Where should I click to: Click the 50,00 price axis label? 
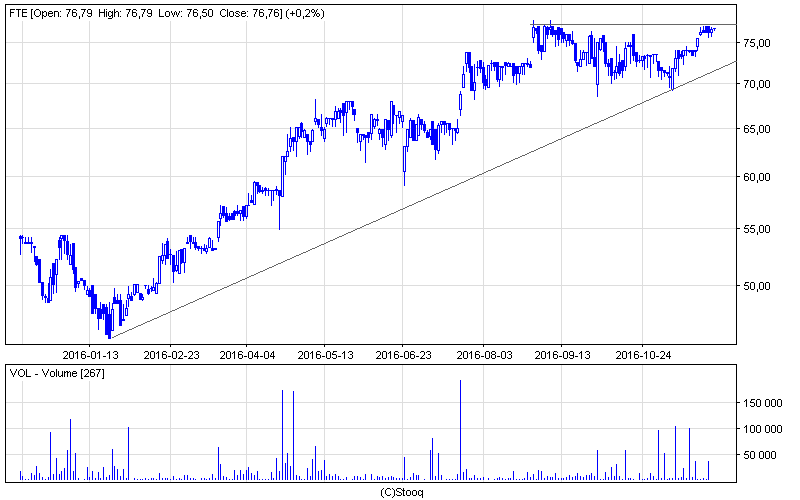(757, 286)
